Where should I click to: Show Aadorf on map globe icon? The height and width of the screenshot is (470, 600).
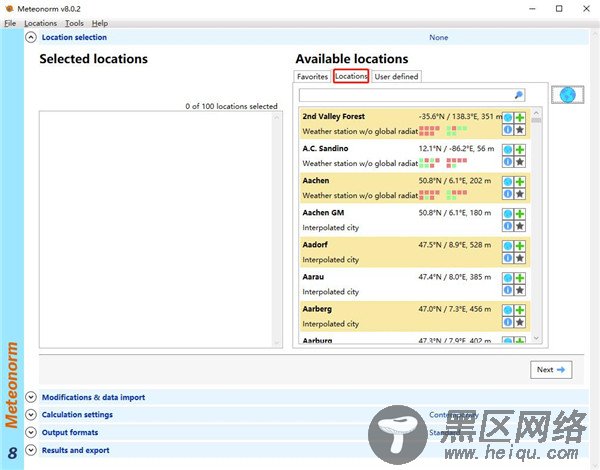508,246
